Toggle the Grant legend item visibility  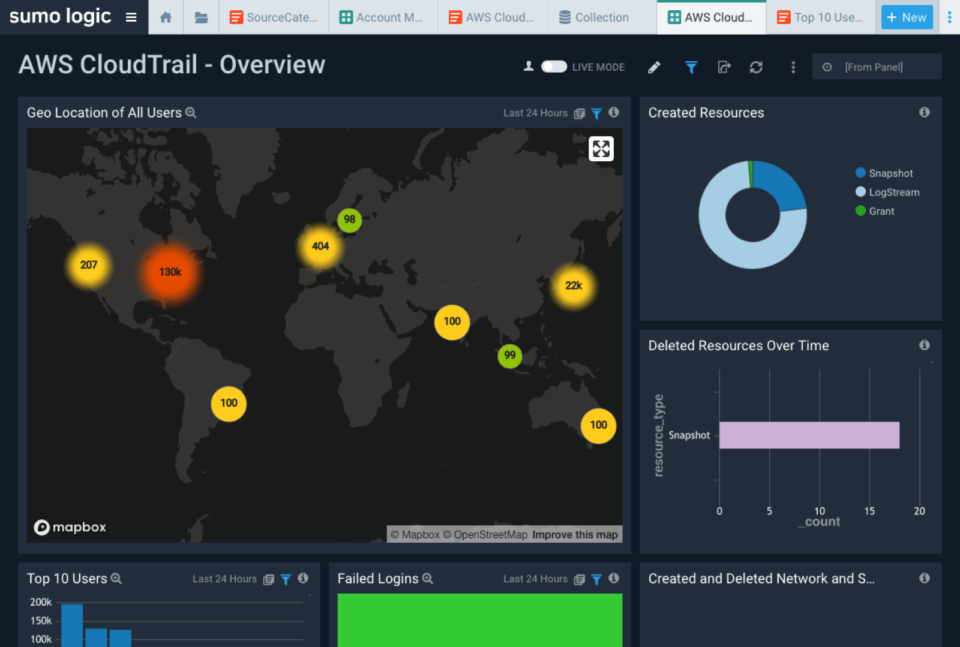pos(878,211)
